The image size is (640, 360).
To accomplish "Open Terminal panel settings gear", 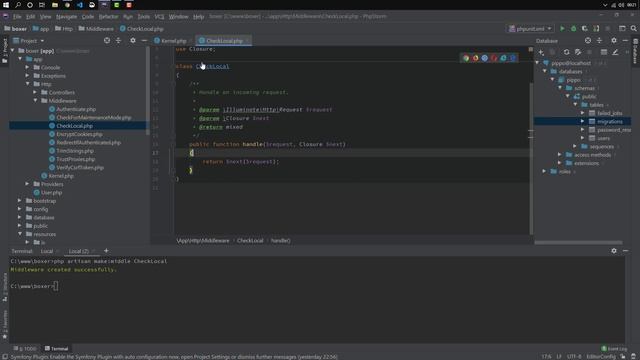I will pos(614,251).
